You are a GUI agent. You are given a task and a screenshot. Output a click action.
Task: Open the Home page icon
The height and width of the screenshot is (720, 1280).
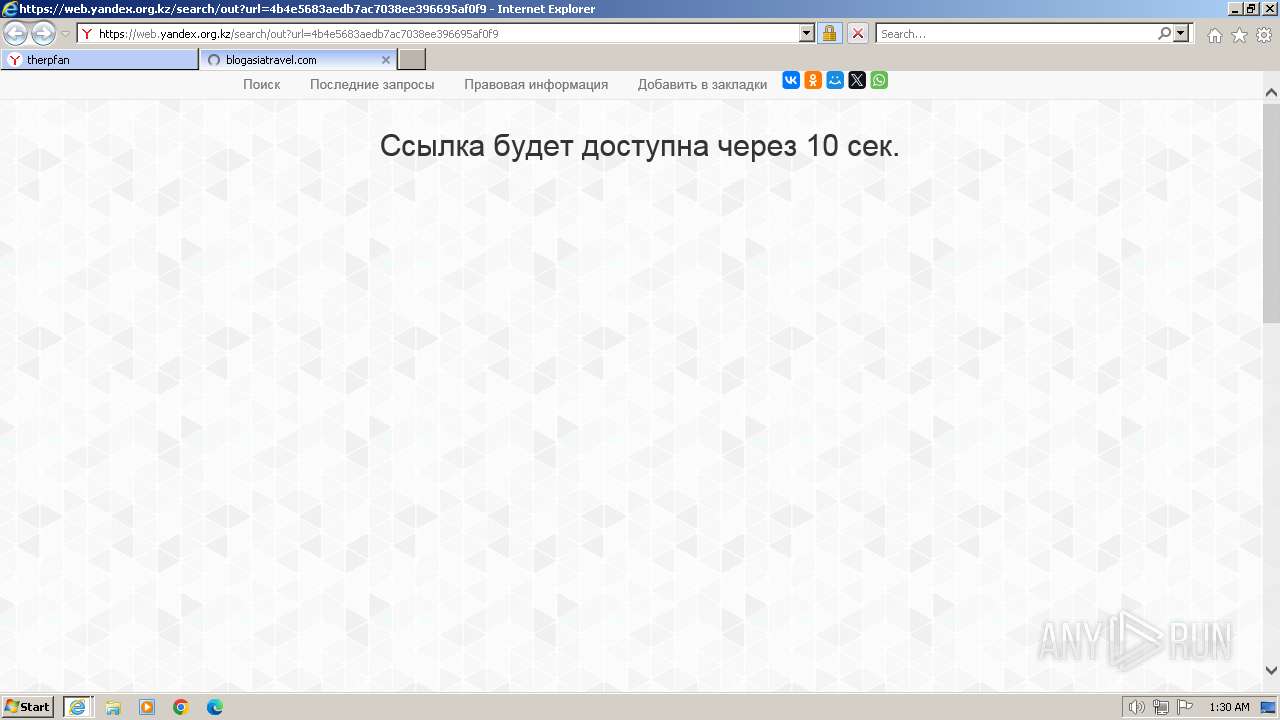pyautogui.click(x=1214, y=35)
